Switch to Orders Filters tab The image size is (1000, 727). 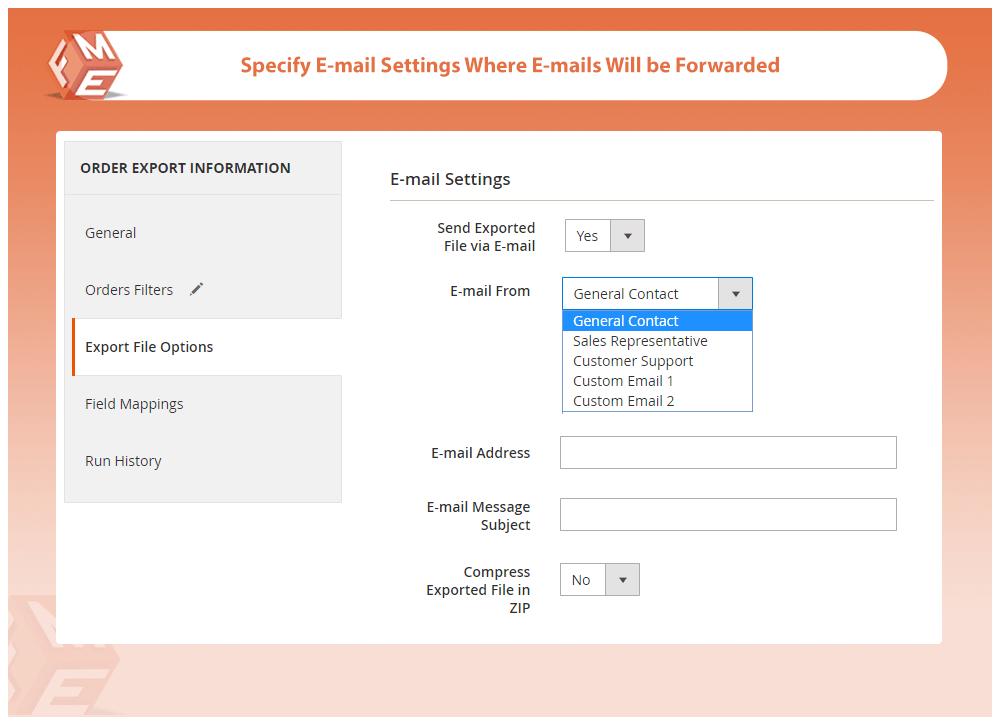129,290
